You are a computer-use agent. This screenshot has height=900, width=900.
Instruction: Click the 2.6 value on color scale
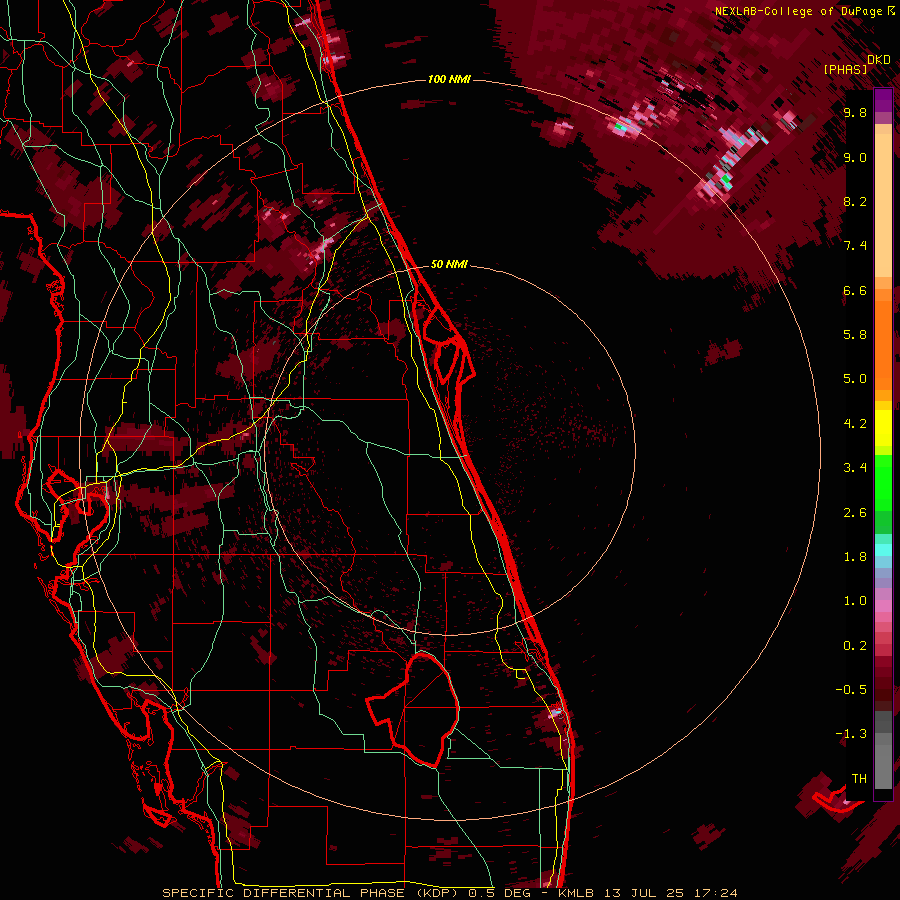coord(855,513)
